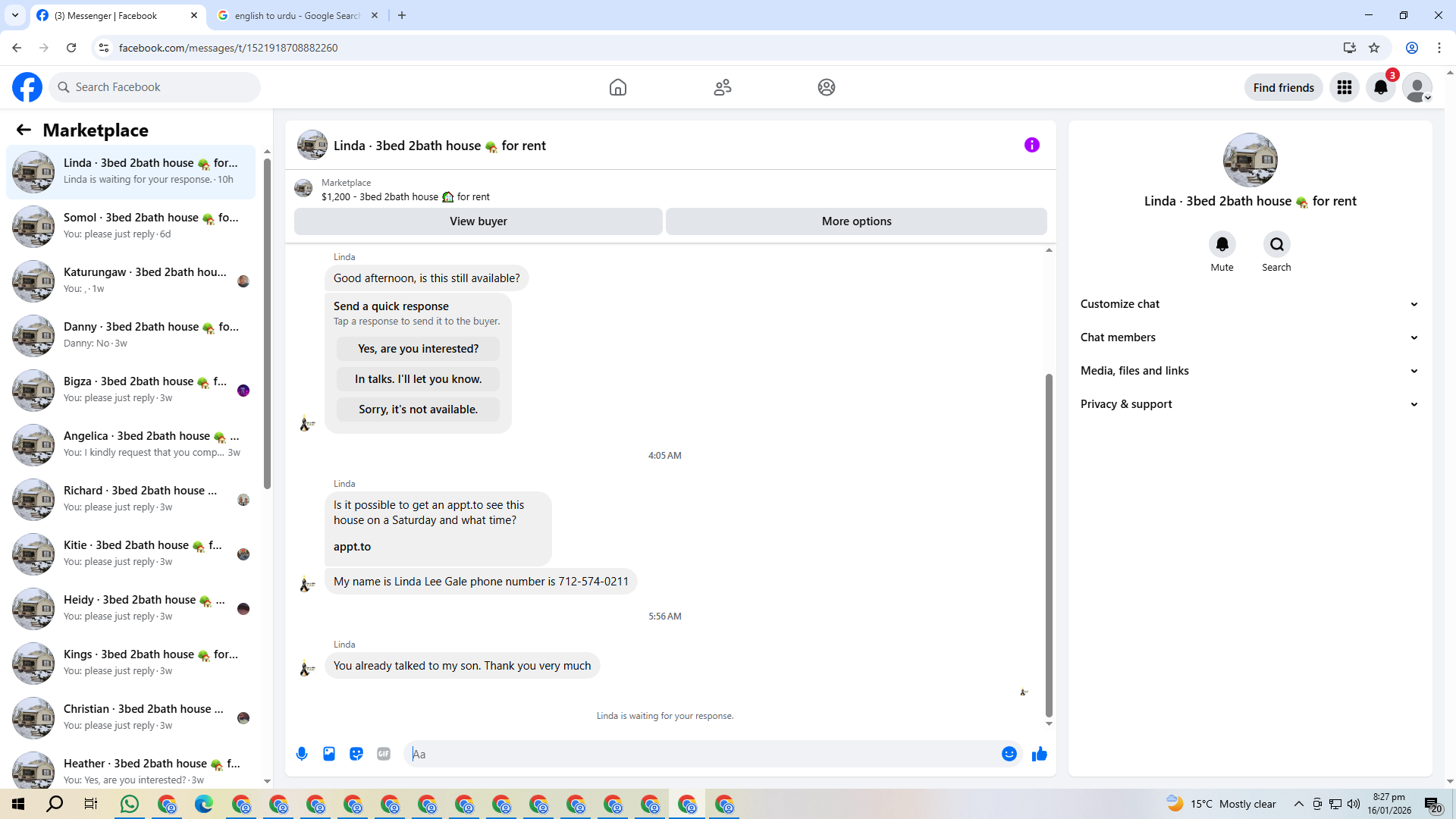Image resolution: width=1456 pixels, height=819 pixels.
Task: Search in conversation with the magnifier icon
Action: [x=1276, y=244]
